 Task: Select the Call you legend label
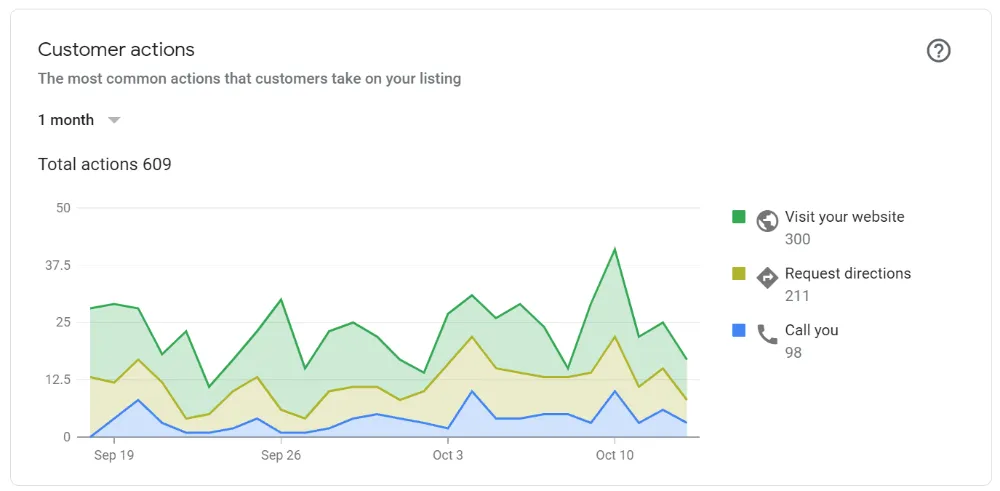click(811, 331)
